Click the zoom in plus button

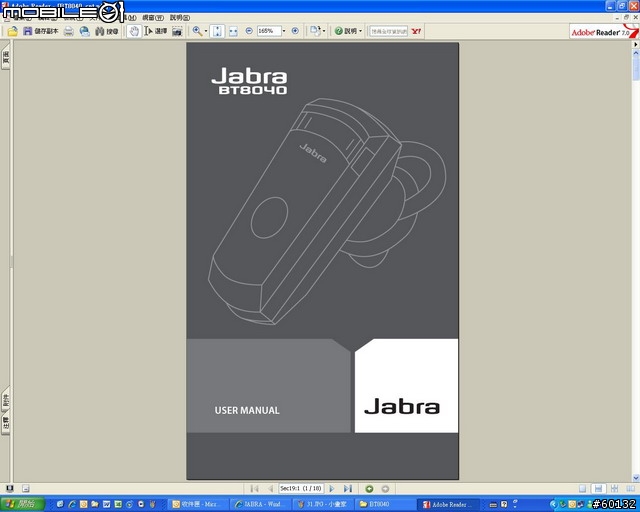coord(295,31)
